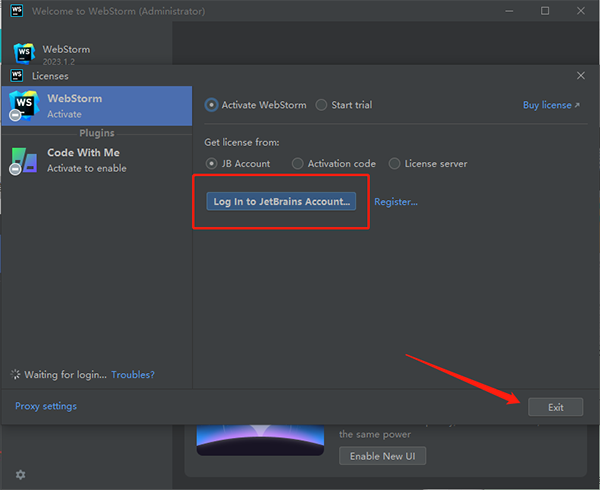The height and width of the screenshot is (490, 600).
Task: Maximize the Welcome to WebStorm window
Action: tap(545, 11)
